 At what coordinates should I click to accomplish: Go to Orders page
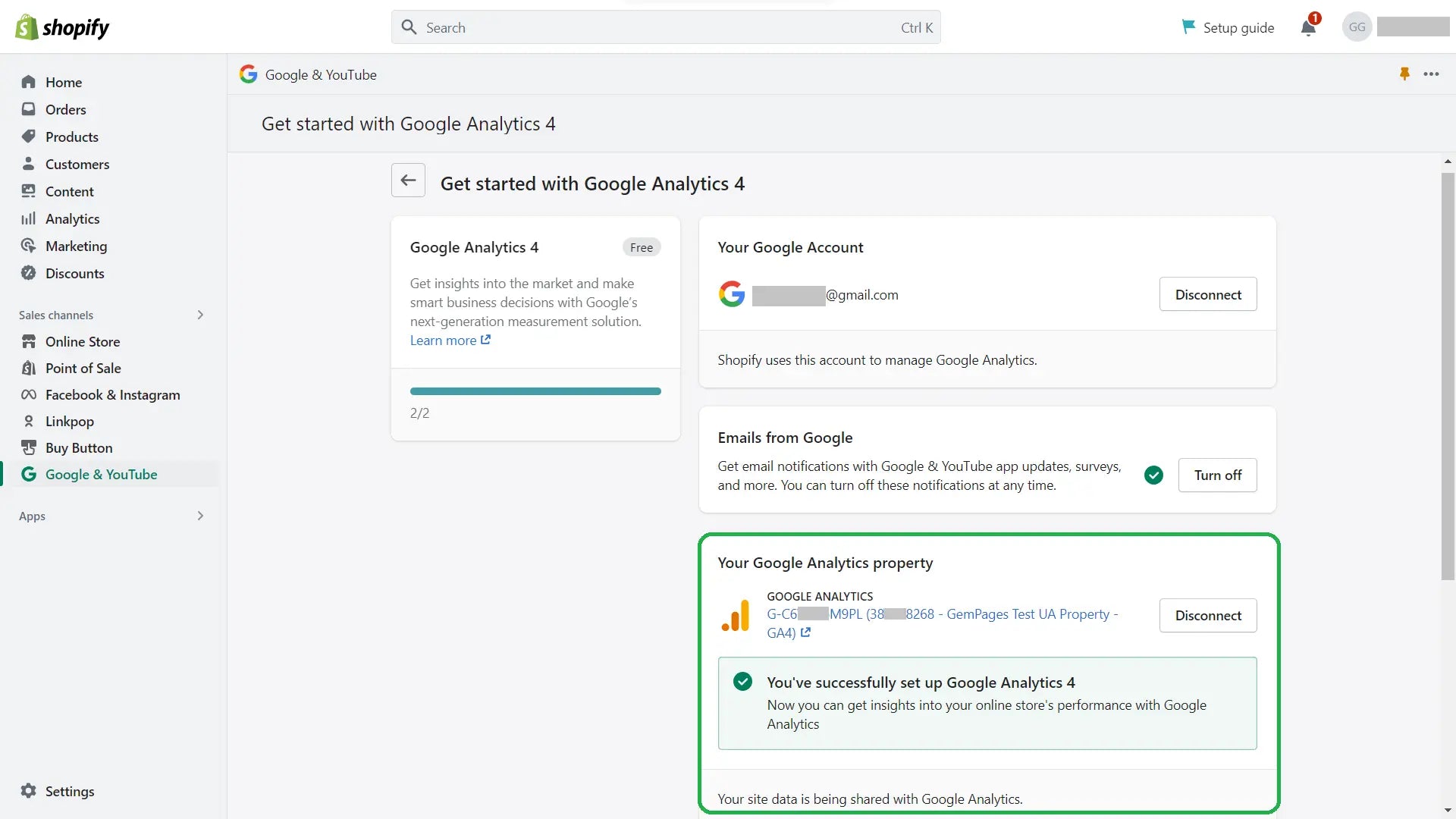point(66,109)
